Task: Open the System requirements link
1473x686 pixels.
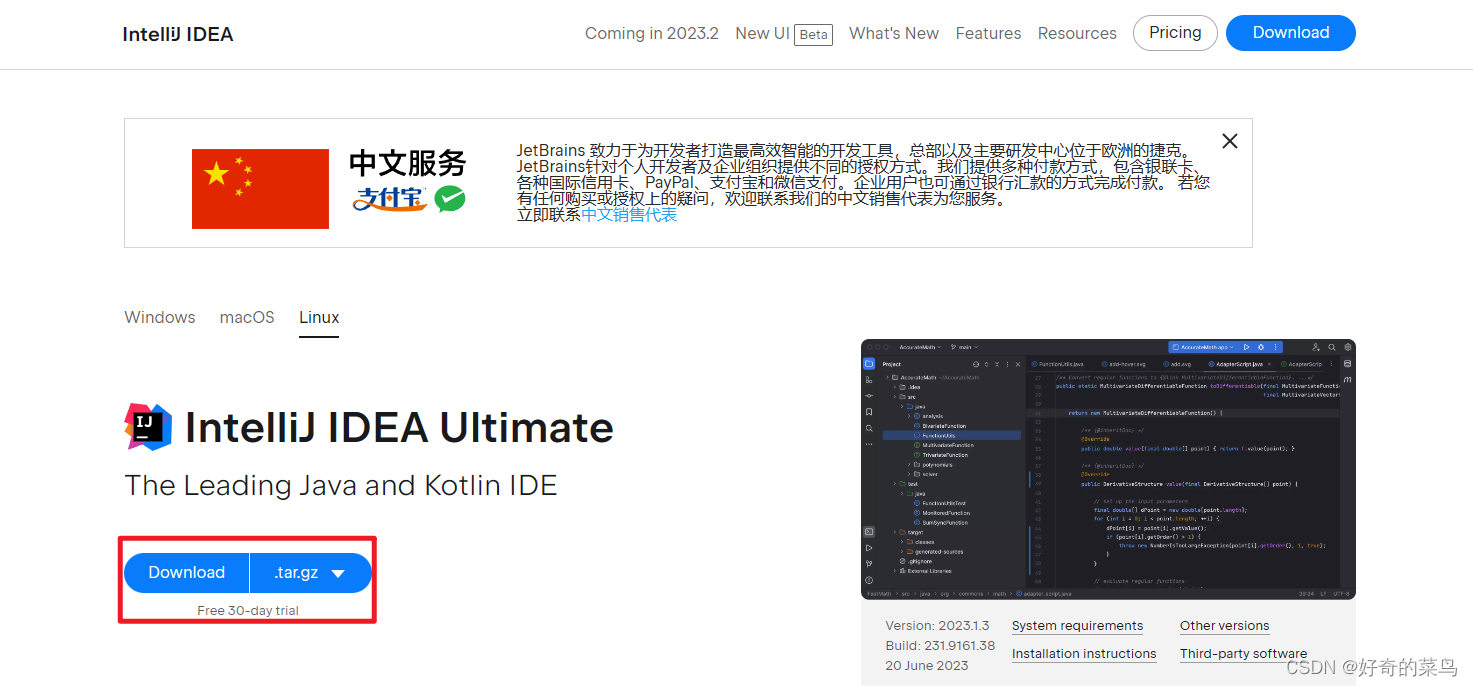Action: pyautogui.click(x=1077, y=625)
